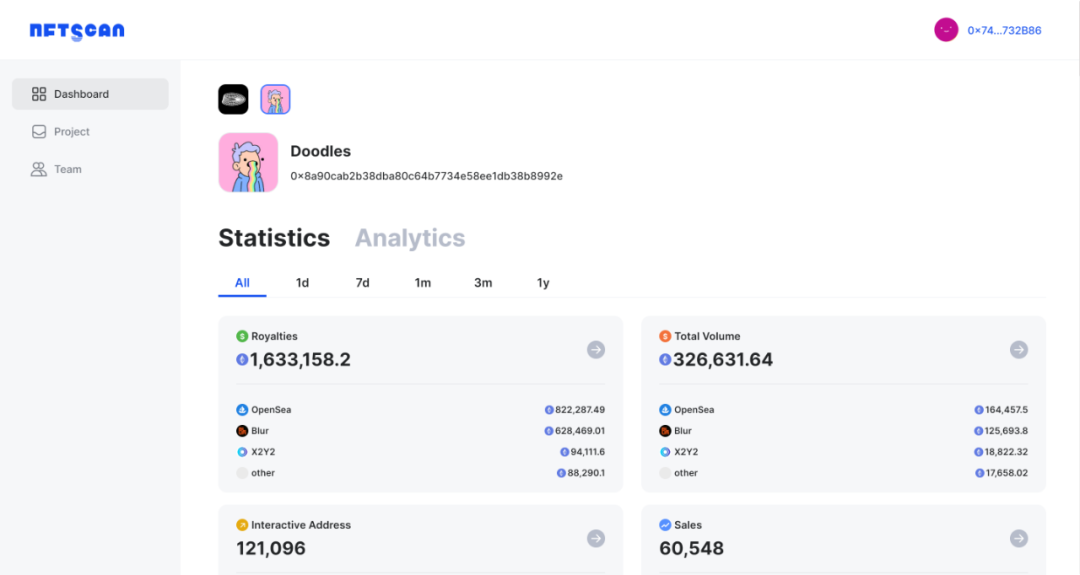Select the 7d time range
This screenshot has width=1080, height=575.
pyautogui.click(x=362, y=283)
